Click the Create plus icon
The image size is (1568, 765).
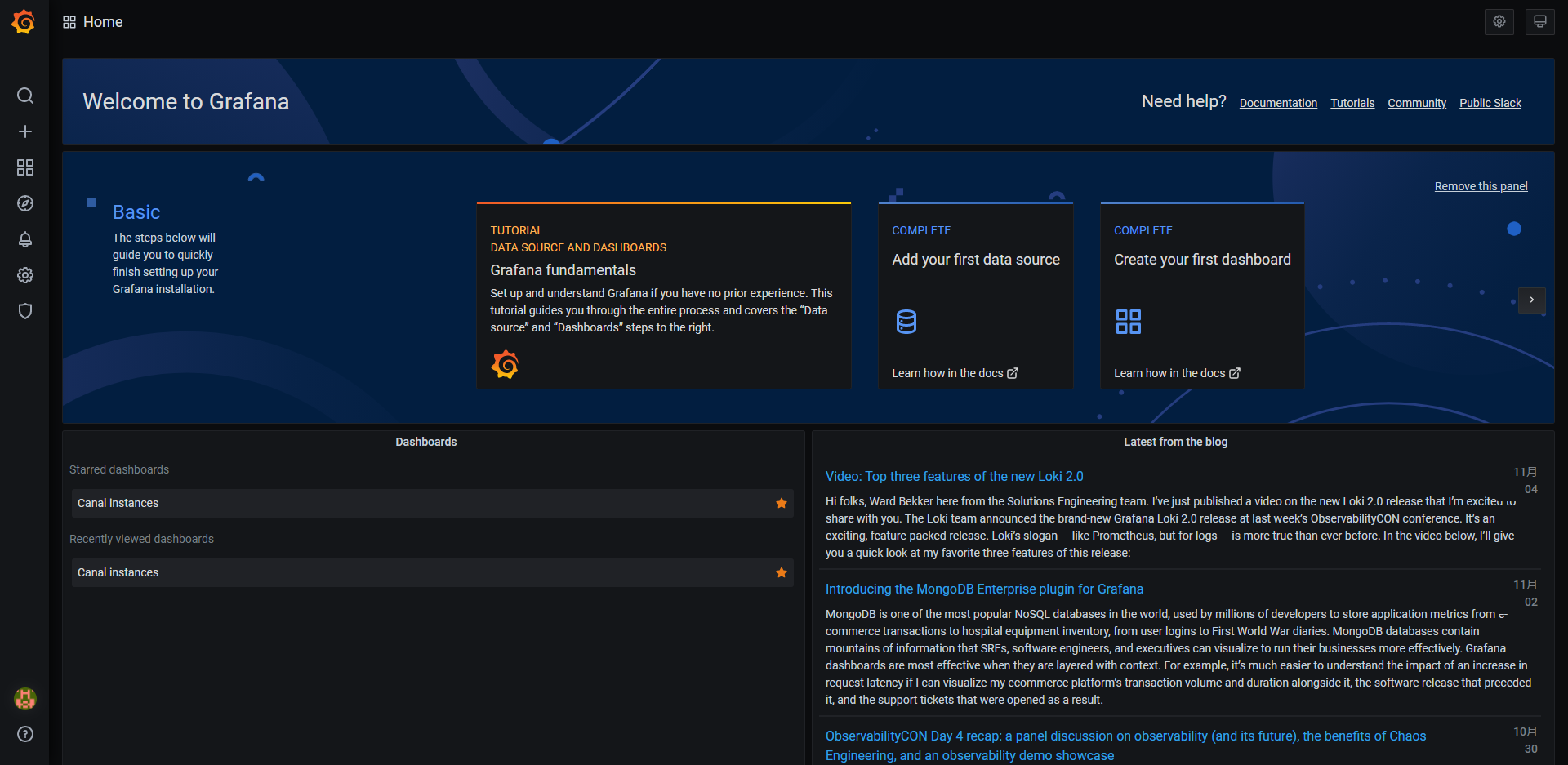pos(25,131)
